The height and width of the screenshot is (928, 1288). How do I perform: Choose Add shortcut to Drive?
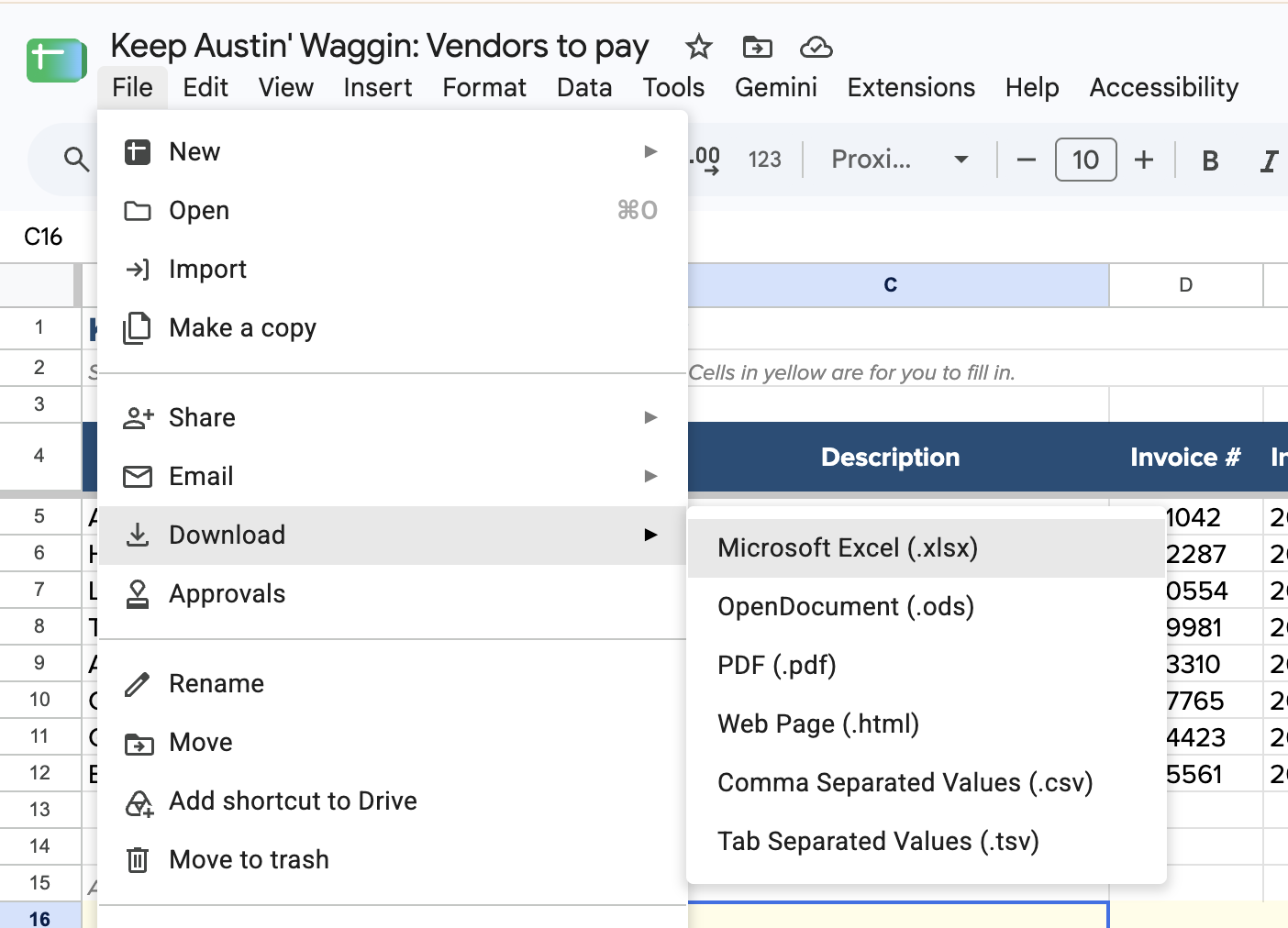(393, 801)
